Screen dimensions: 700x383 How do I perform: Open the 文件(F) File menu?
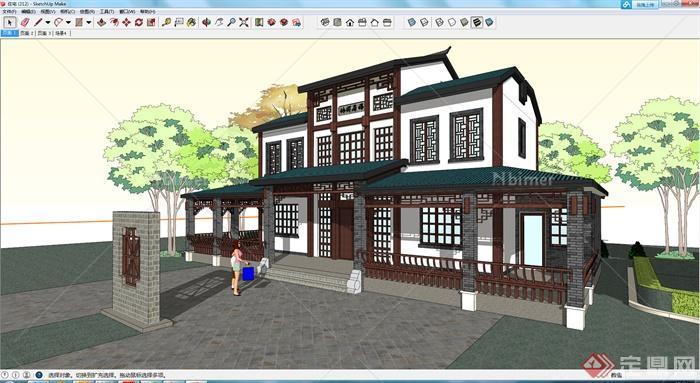tap(9, 12)
